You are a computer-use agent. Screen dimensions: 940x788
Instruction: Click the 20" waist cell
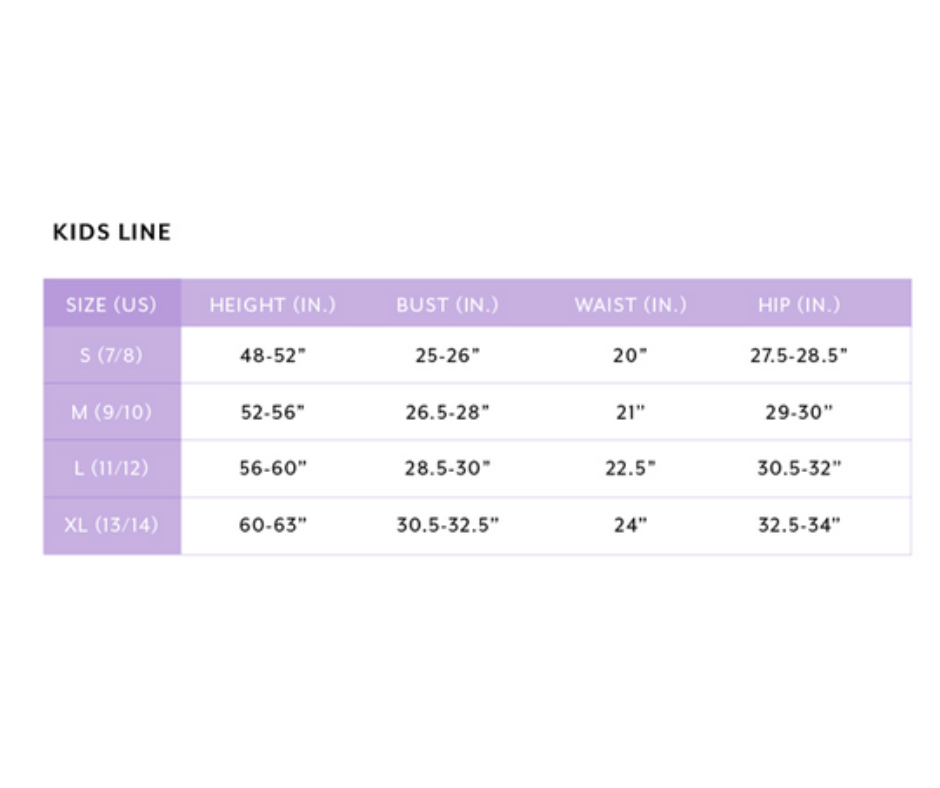630,356
